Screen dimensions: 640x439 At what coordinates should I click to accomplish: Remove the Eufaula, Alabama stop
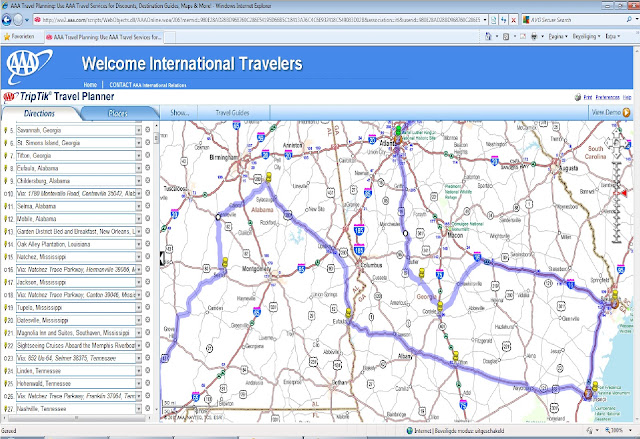(148, 168)
